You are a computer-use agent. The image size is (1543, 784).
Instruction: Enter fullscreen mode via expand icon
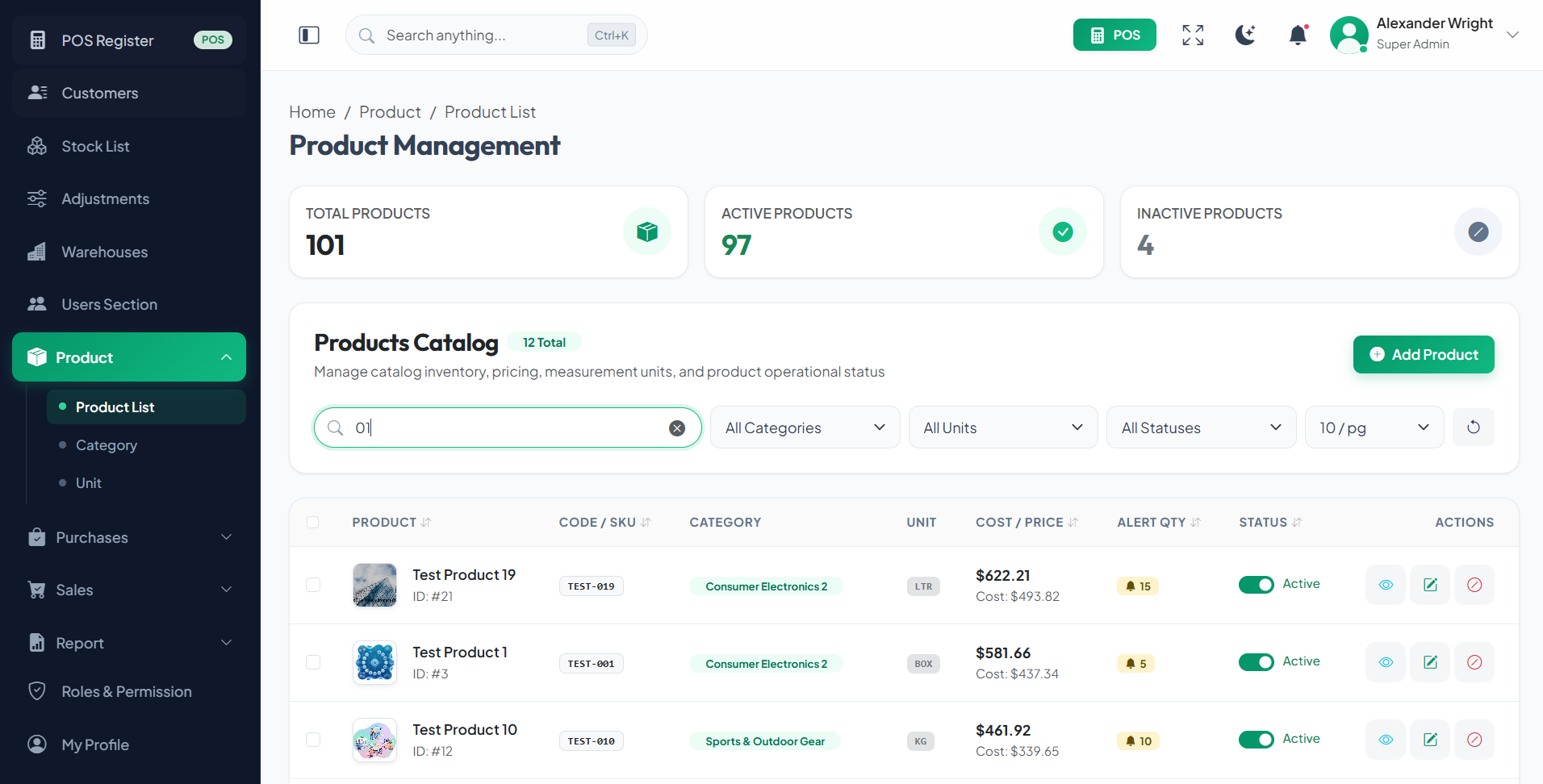[1193, 35]
